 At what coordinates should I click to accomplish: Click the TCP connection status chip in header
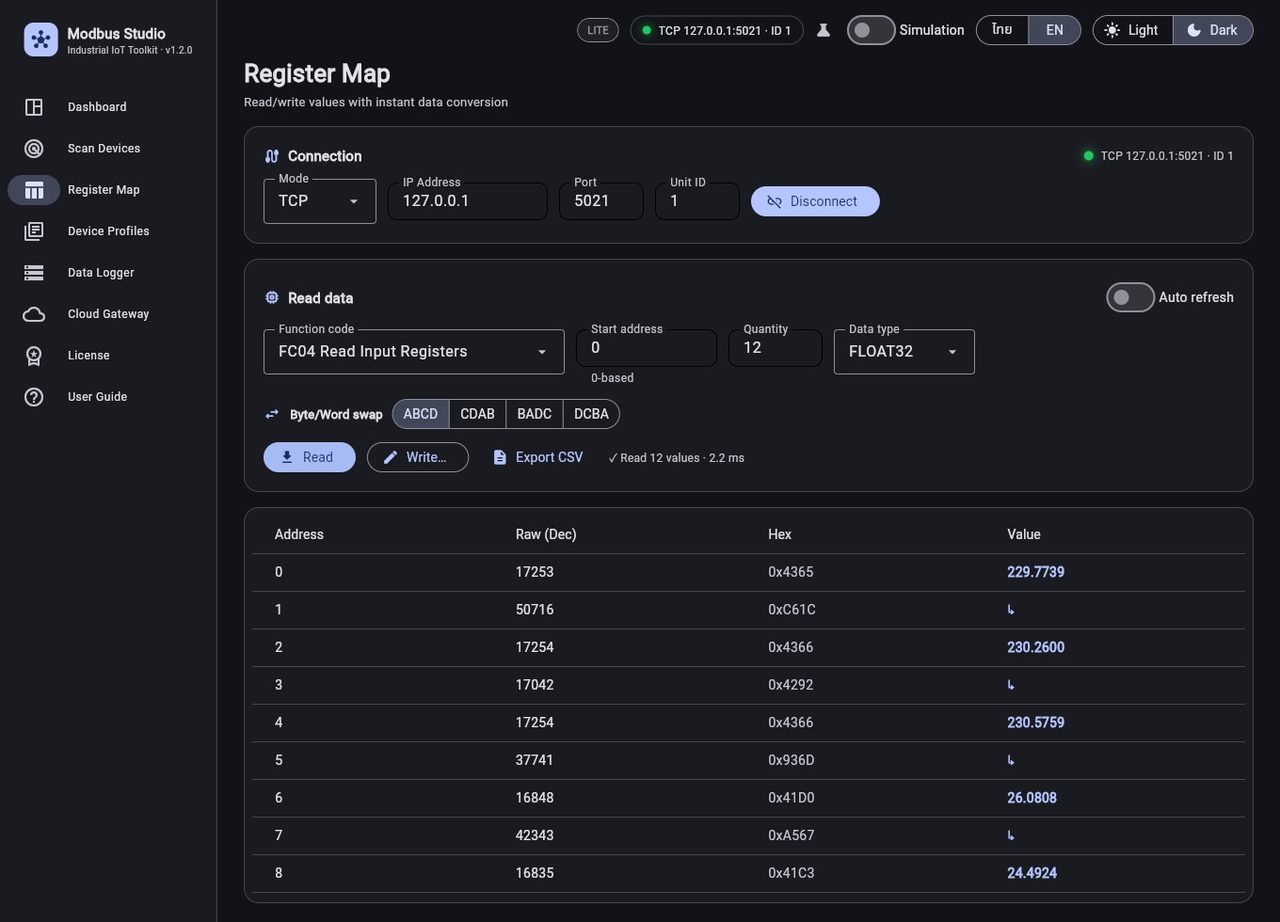pyautogui.click(x=716, y=30)
